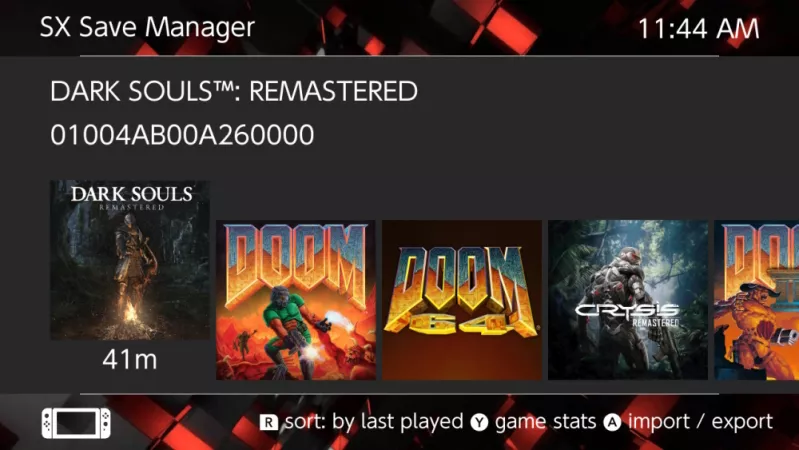Choose the DOOM 64 game tile
Screen dimensions: 799x450
[462, 300]
